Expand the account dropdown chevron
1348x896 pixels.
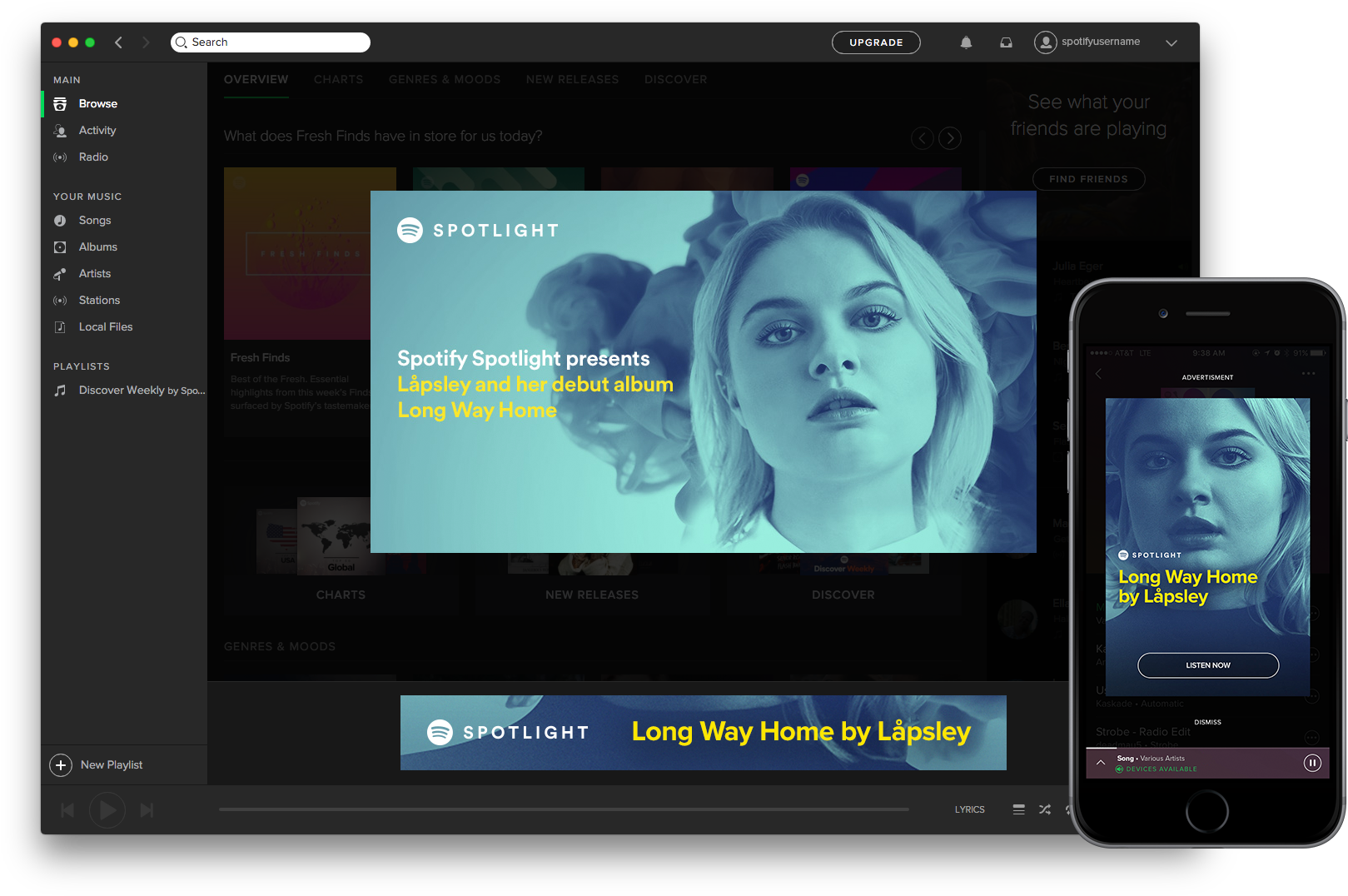click(1171, 43)
